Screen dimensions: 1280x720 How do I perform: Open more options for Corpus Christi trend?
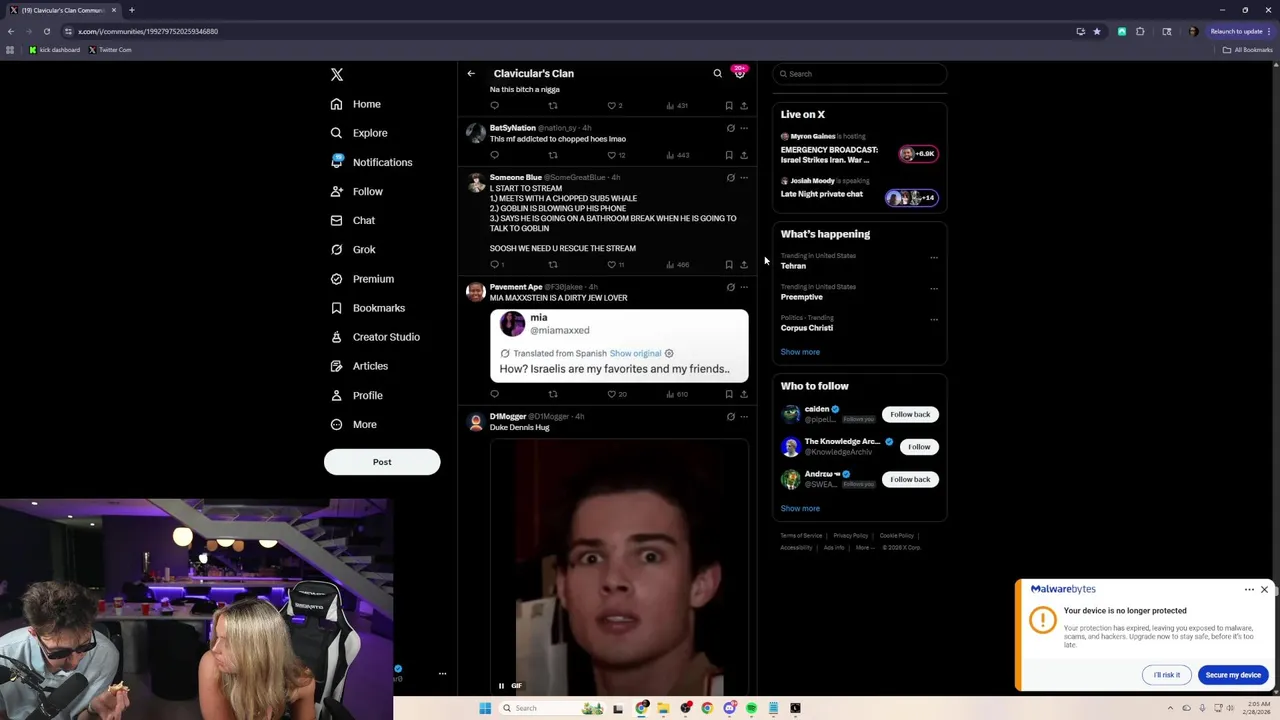(934, 319)
